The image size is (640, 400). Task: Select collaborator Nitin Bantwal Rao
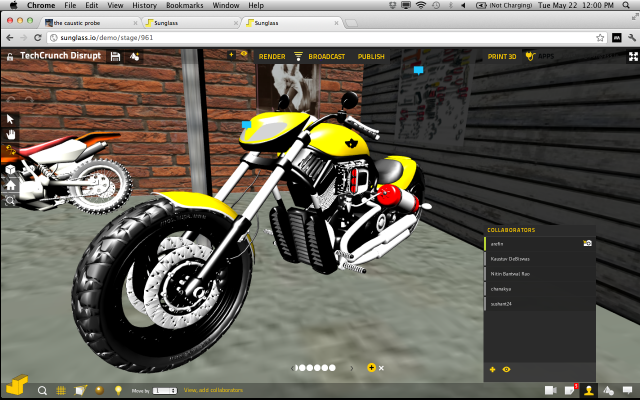coord(539,274)
